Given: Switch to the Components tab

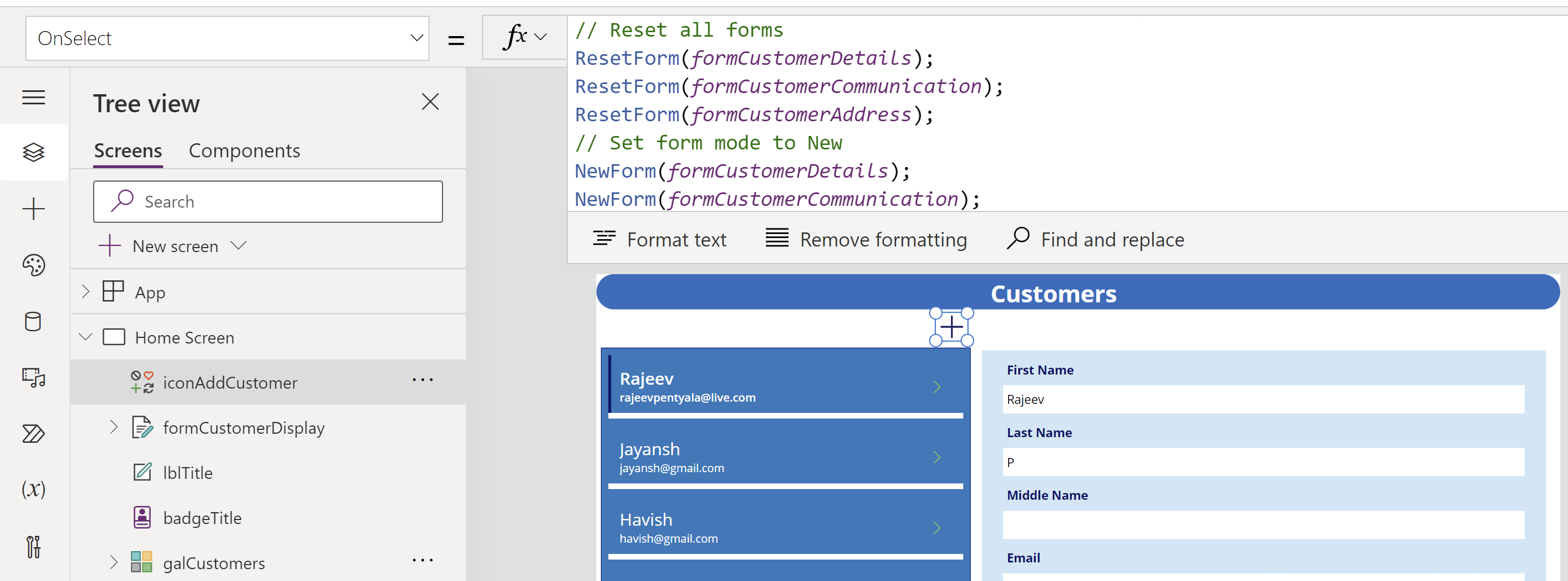Looking at the screenshot, I should coord(244,150).
